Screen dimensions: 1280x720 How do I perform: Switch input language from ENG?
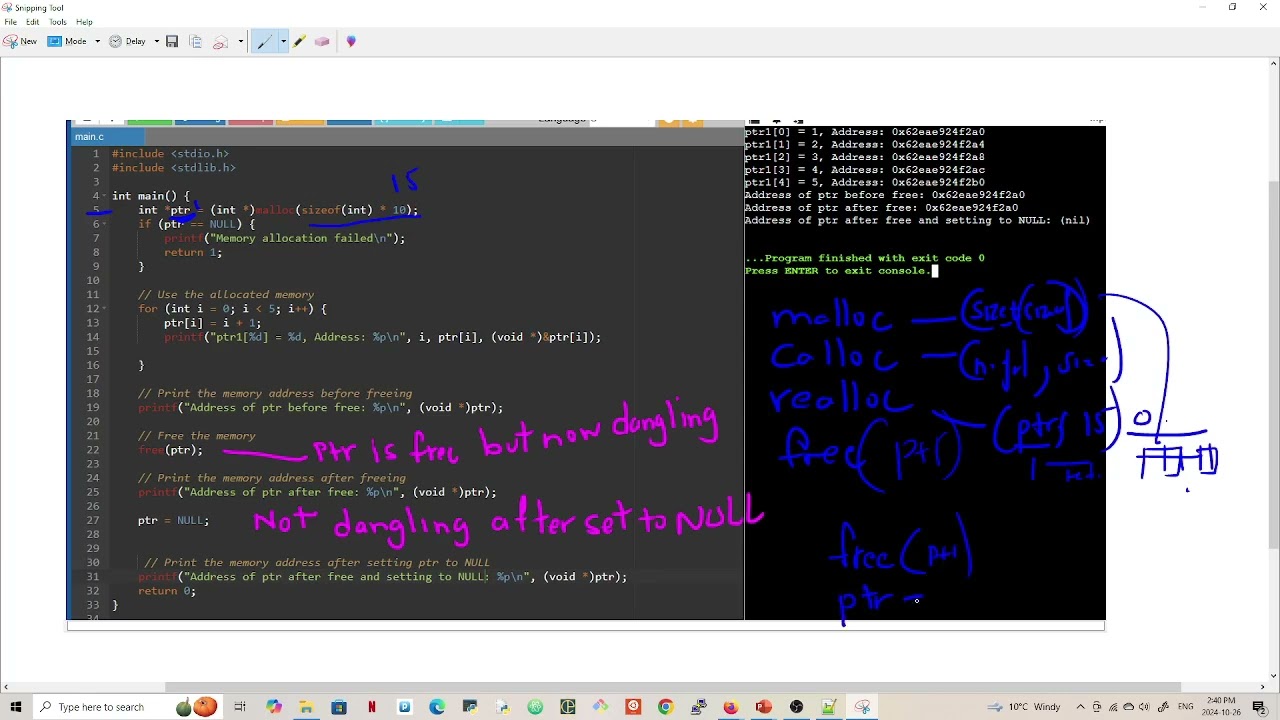pos(1185,707)
